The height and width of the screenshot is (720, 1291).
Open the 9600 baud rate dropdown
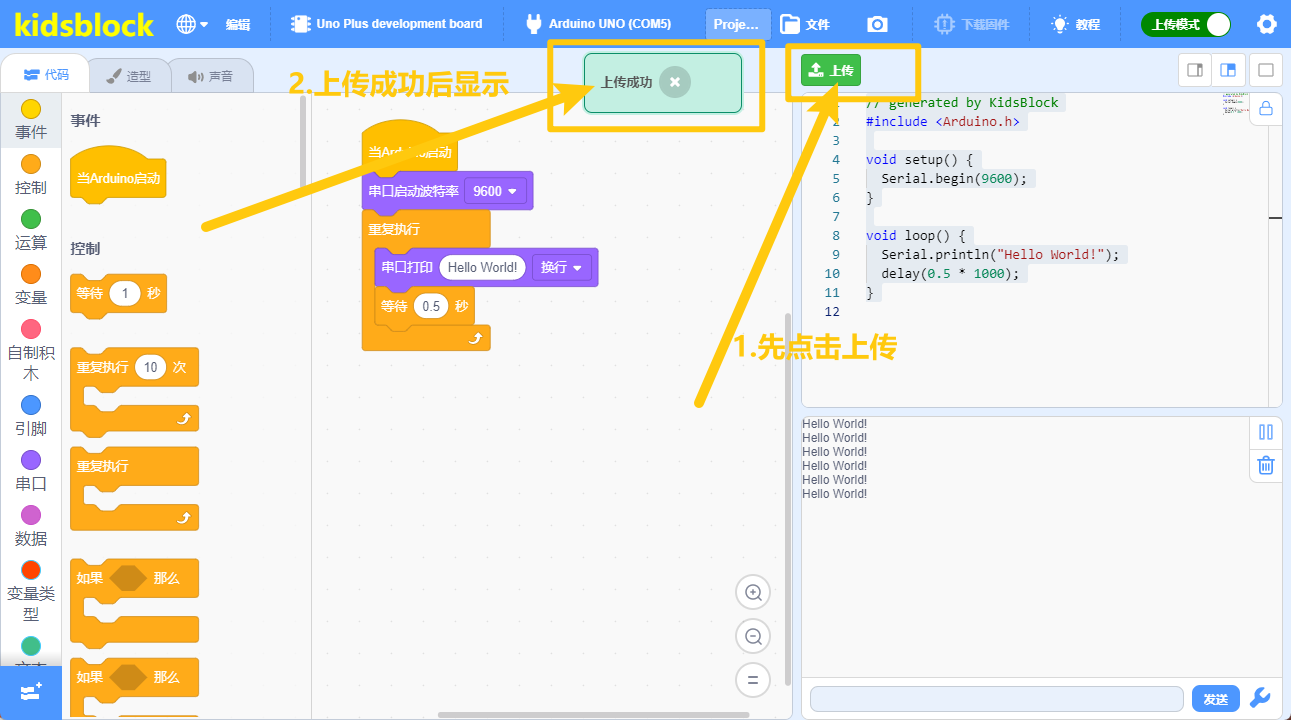coord(495,191)
